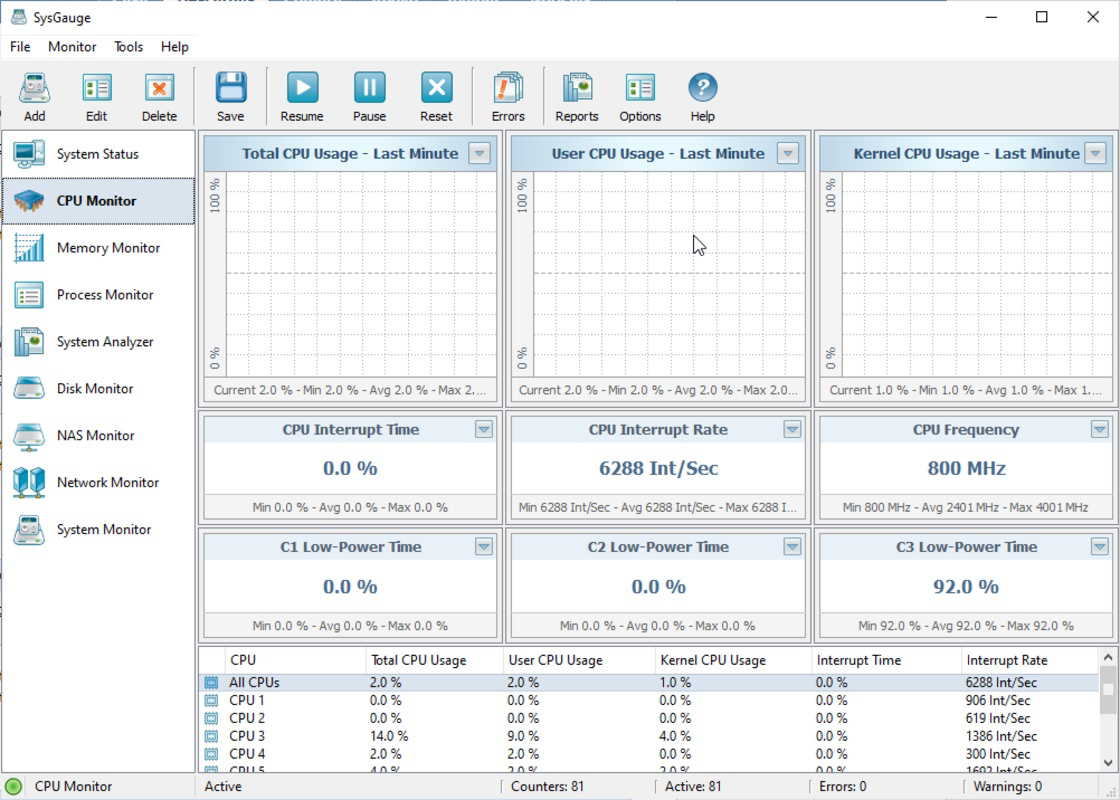Sort by Interrupt Rate column header
This screenshot has width=1120, height=800.
pos(1029,661)
